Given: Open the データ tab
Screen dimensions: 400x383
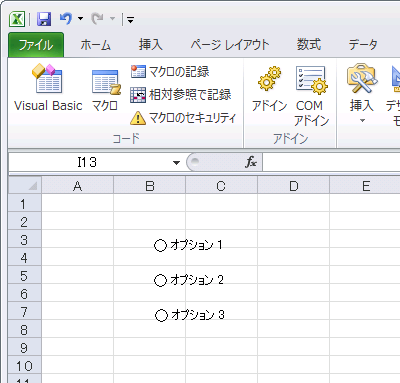Looking at the screenshot, I should pyautogui.click(x=363, y=45).
